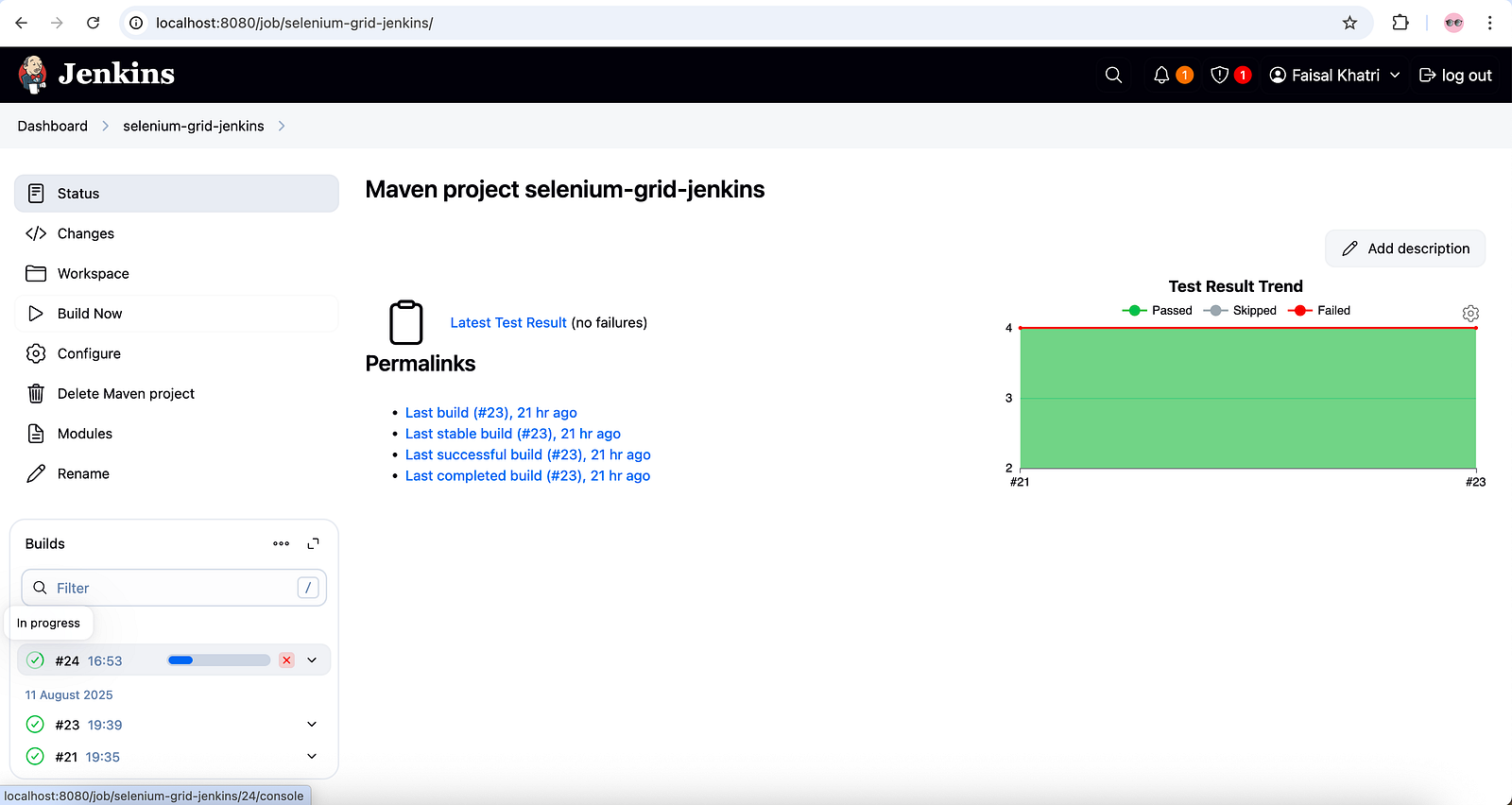Open Faisal Khatri user menu chevron

(x=1395, y=75)
